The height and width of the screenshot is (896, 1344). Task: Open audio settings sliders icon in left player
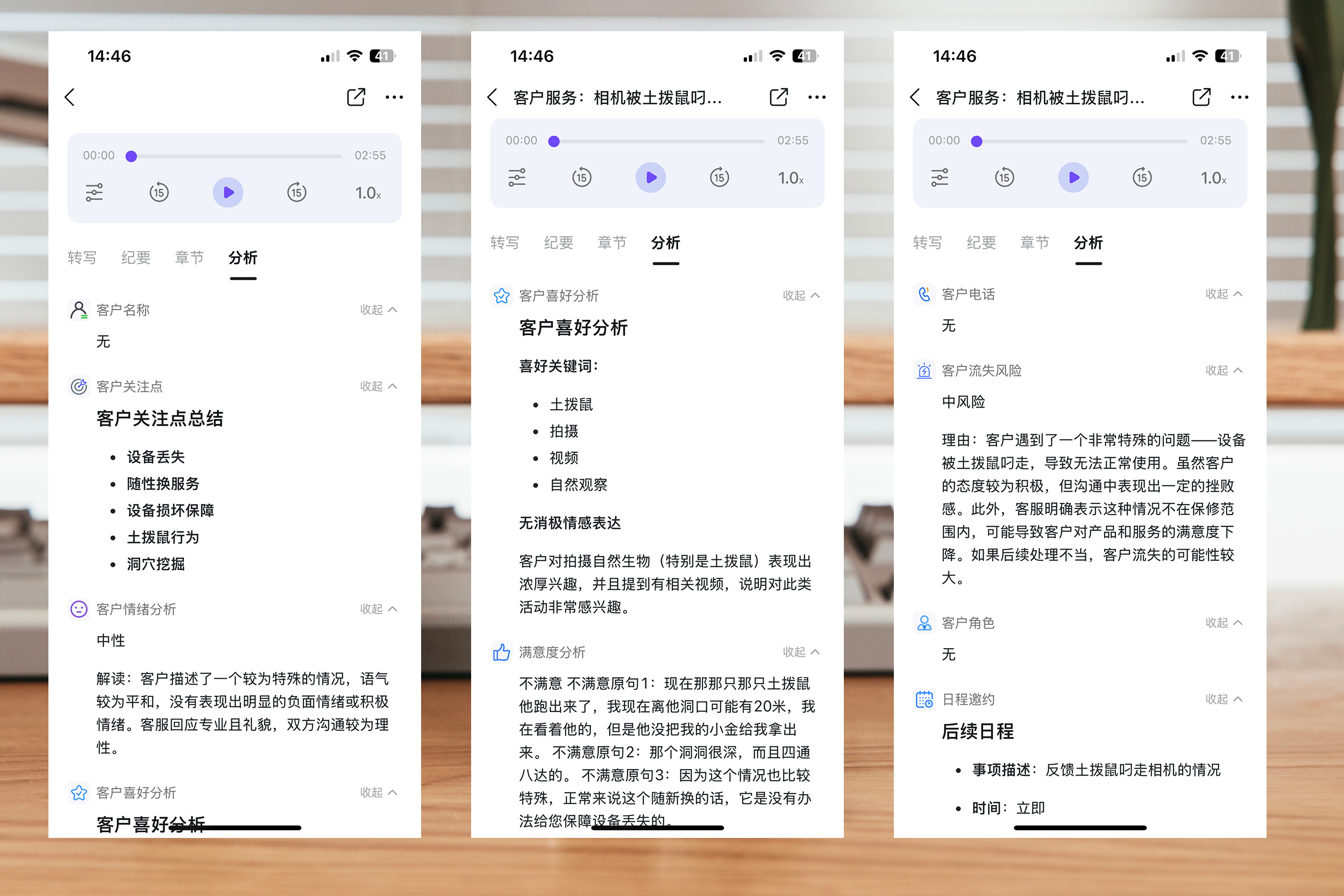click(x=94, y=193)
